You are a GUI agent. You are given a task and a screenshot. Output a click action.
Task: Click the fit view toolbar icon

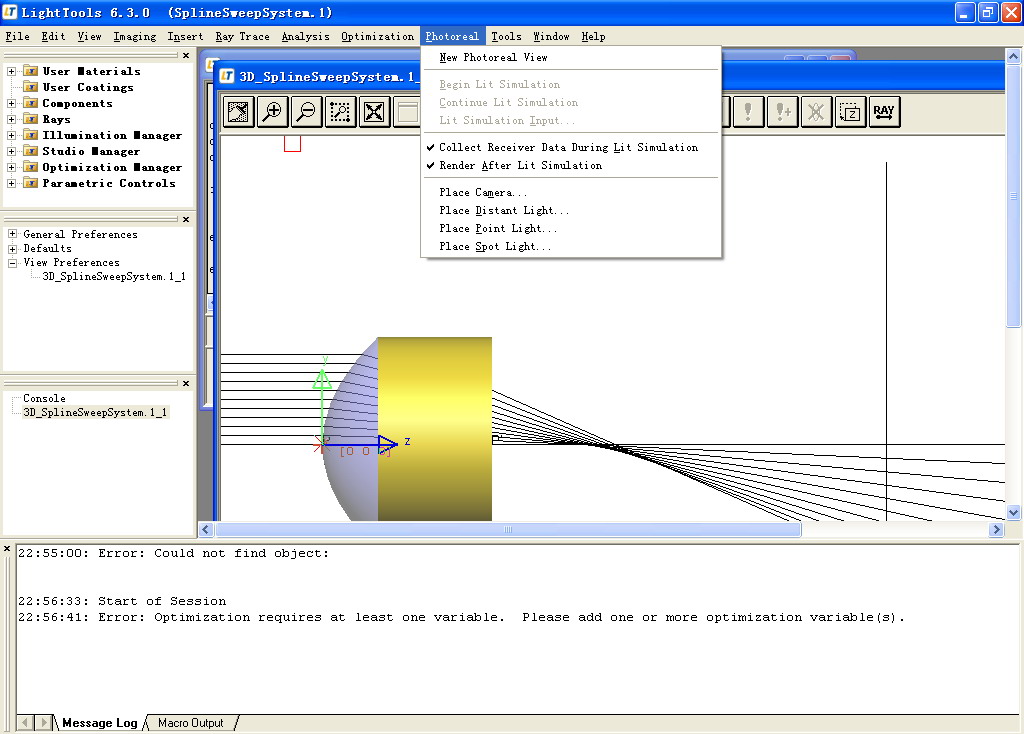(x=238, y=112)
